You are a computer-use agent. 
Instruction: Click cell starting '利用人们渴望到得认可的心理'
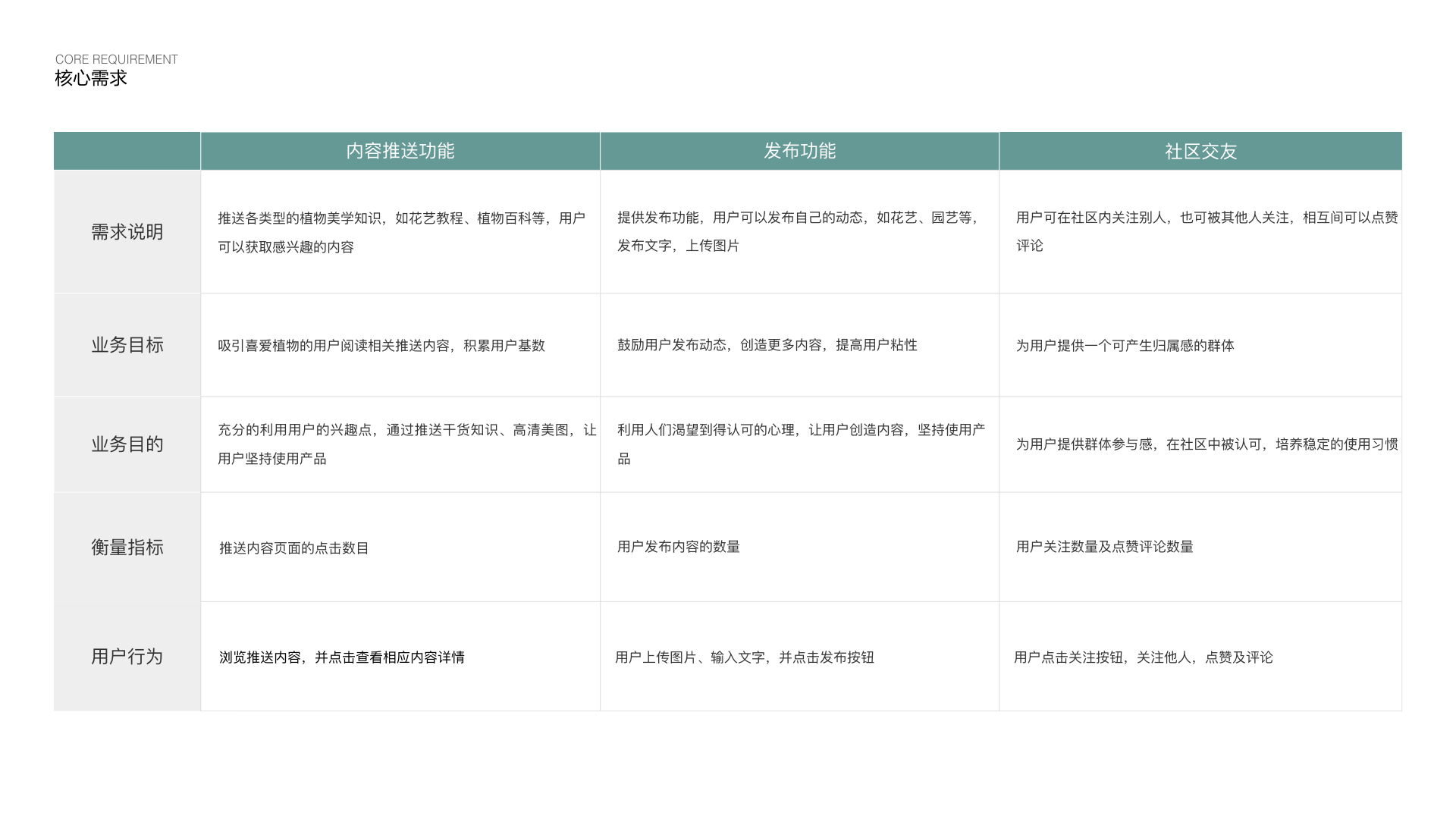coord(799,444)
